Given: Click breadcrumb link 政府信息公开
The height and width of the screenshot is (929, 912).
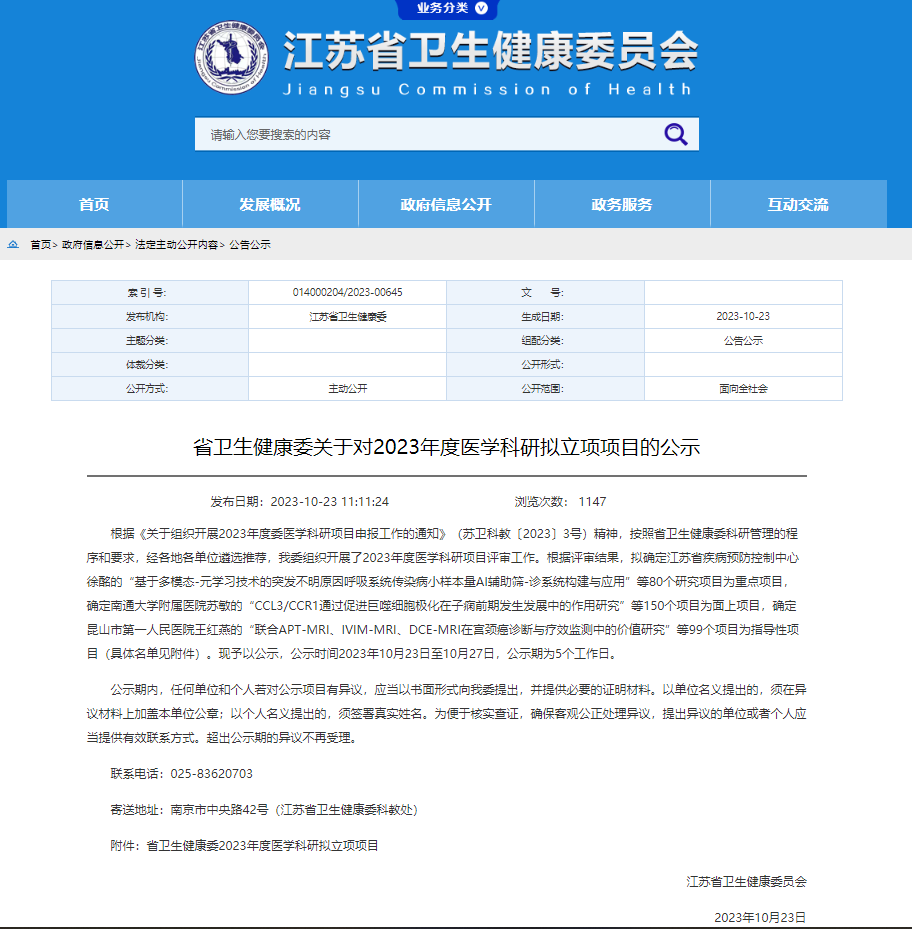Looking at the screenshot, I should tap(93, 245).
